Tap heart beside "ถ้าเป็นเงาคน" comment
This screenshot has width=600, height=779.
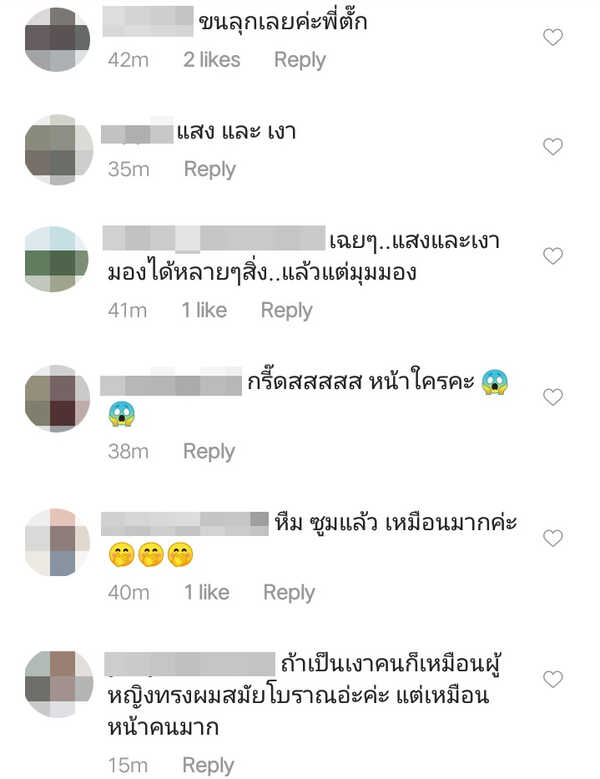pyautogui.click(x=552, y=679)
